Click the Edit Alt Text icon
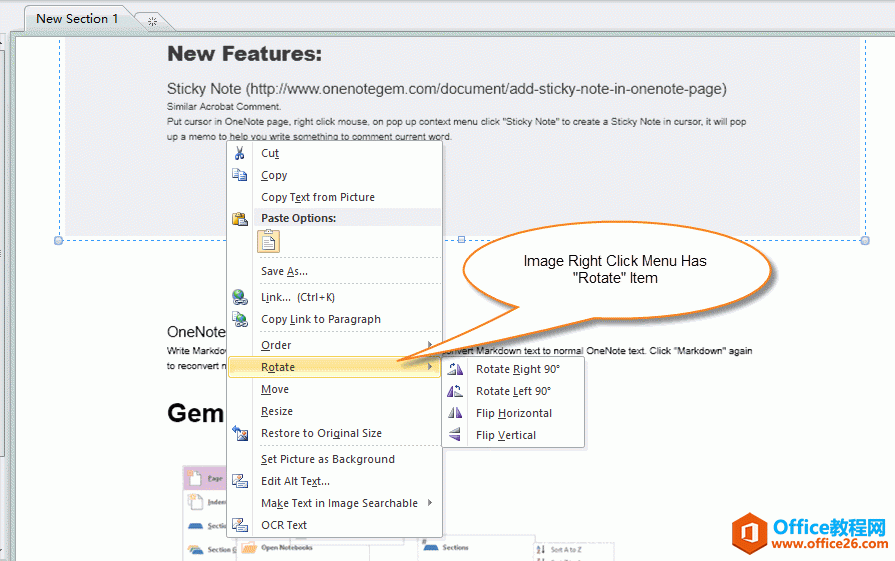Screen dimensions: 895x561 click(240, 481)
